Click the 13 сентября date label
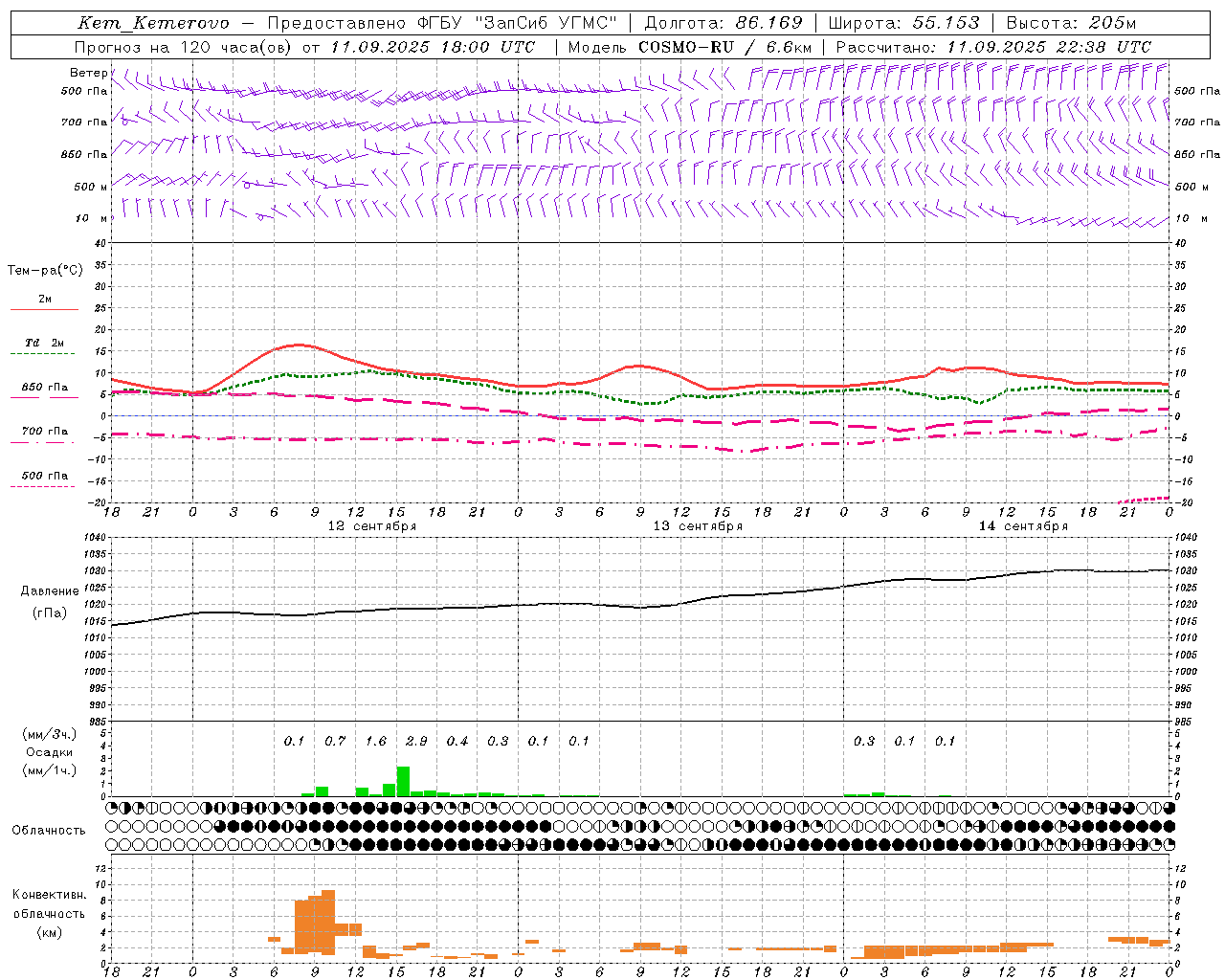1225x980 pixels. pos(698,526)
